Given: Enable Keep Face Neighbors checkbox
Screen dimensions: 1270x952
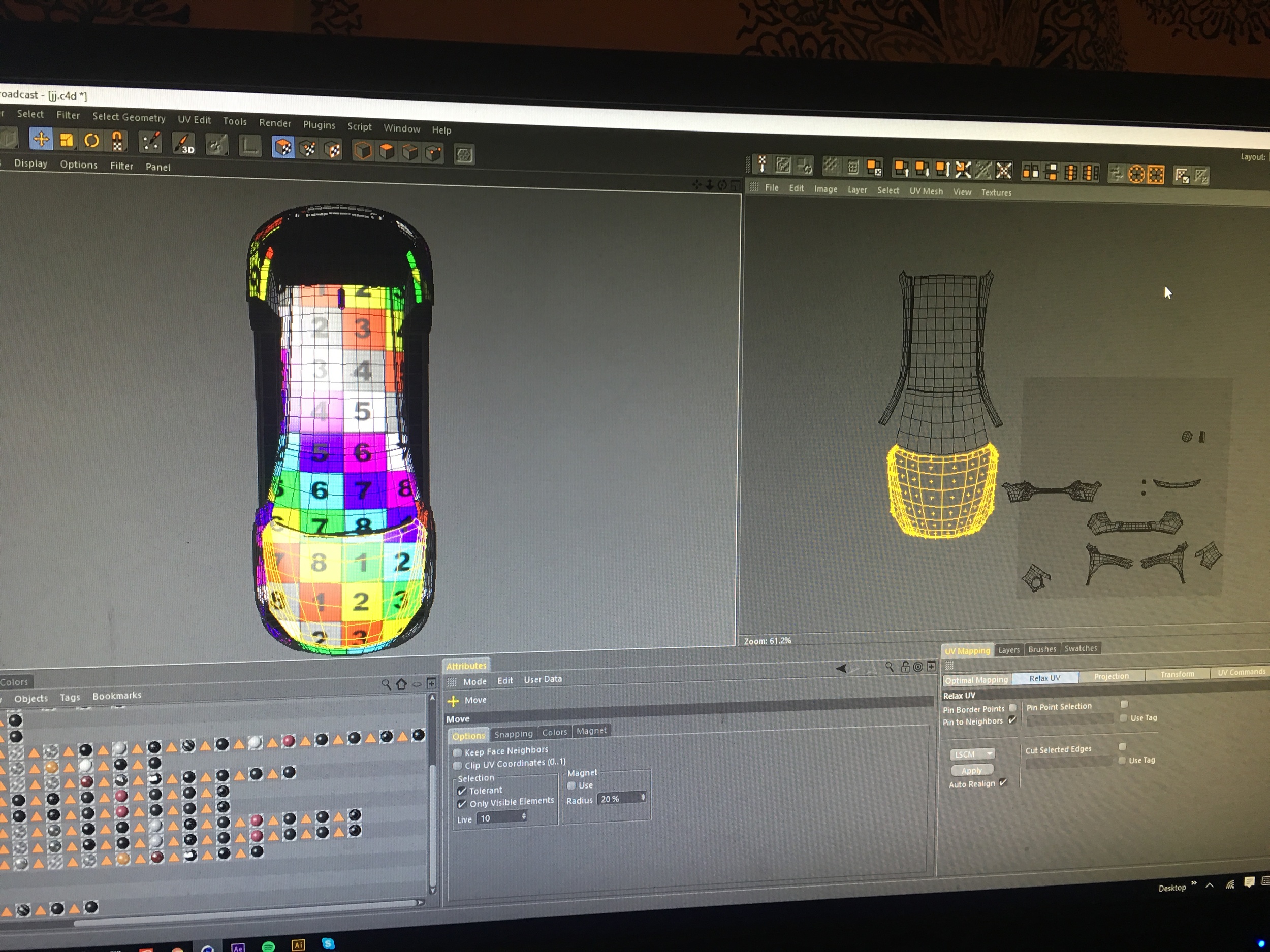Looking at the screenshot, I should coord(458,752).
